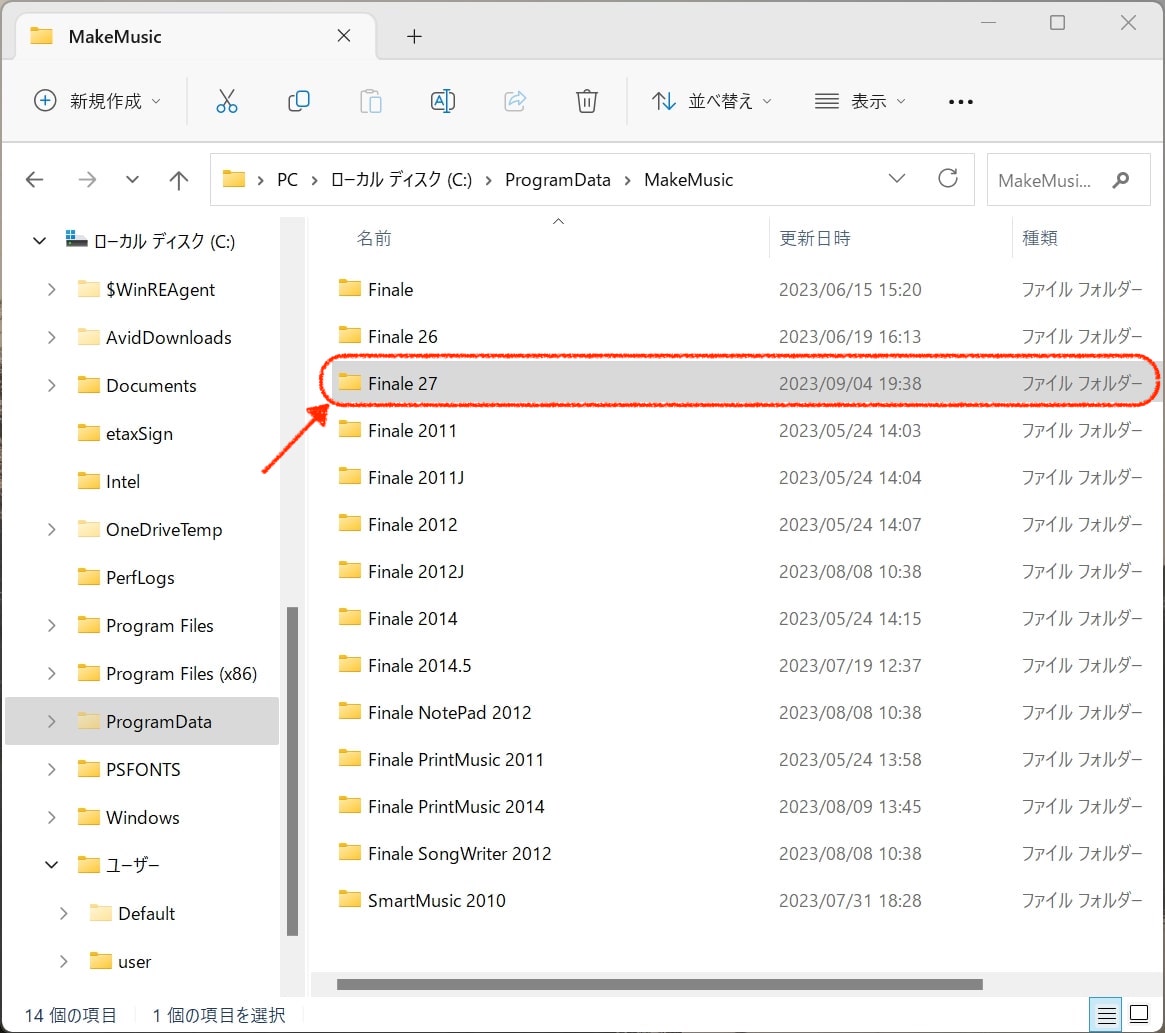Screen dimensions: 1165x1033
Task: Click PC in the breadcrumb path
Action: (x=288, y=180)
